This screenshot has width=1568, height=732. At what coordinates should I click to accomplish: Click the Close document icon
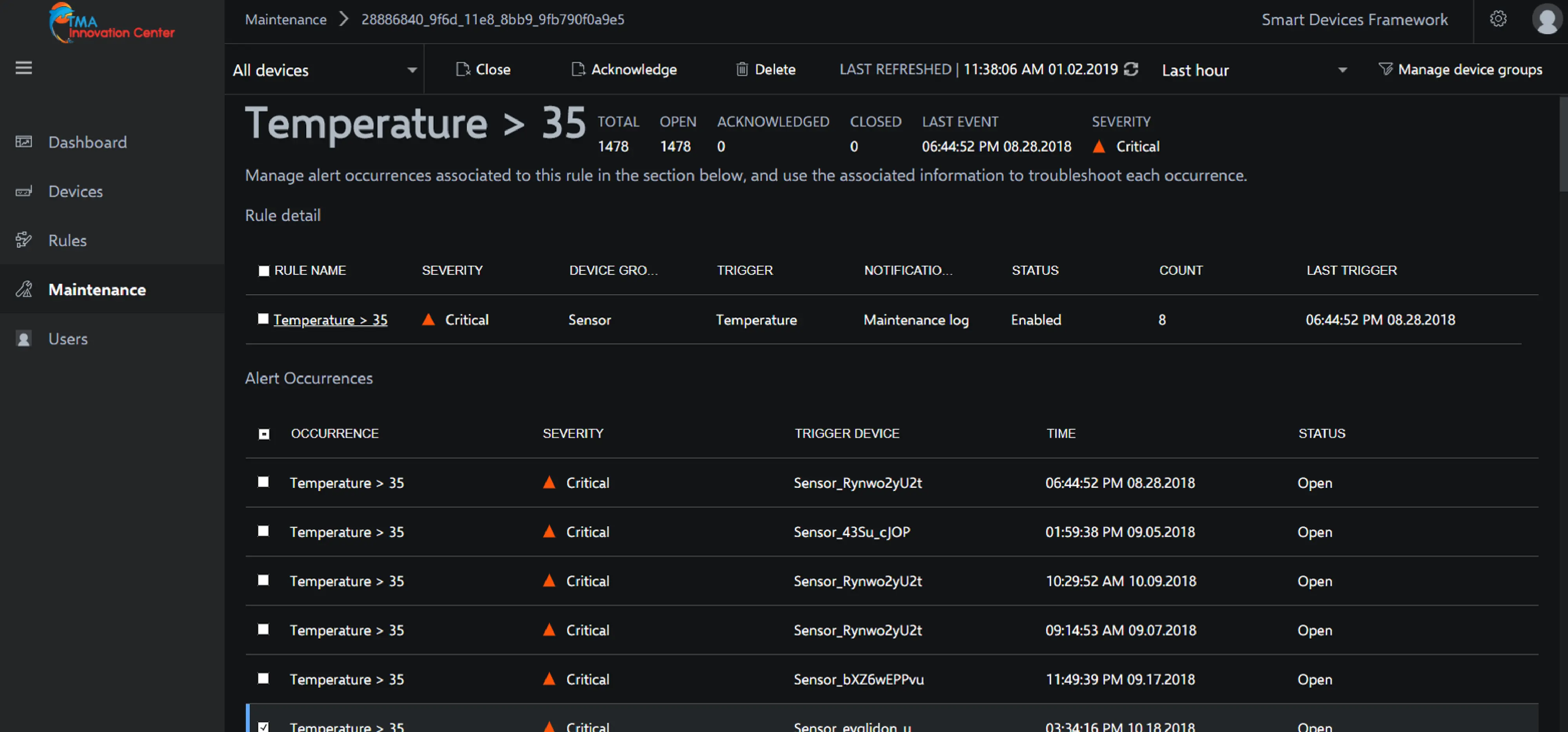(463, 69)
